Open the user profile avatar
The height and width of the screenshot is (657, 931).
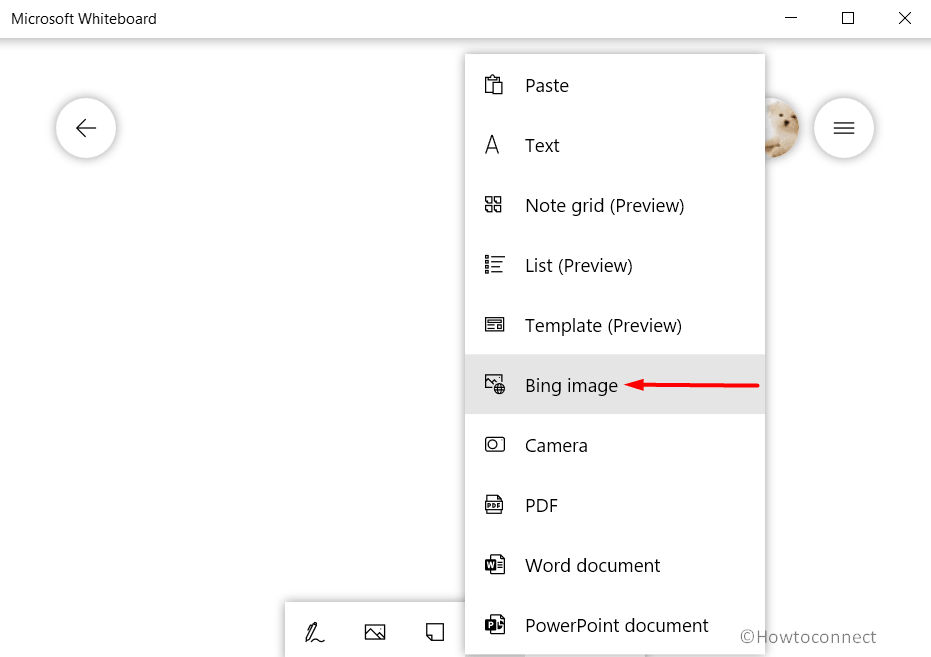coord(782,128)
